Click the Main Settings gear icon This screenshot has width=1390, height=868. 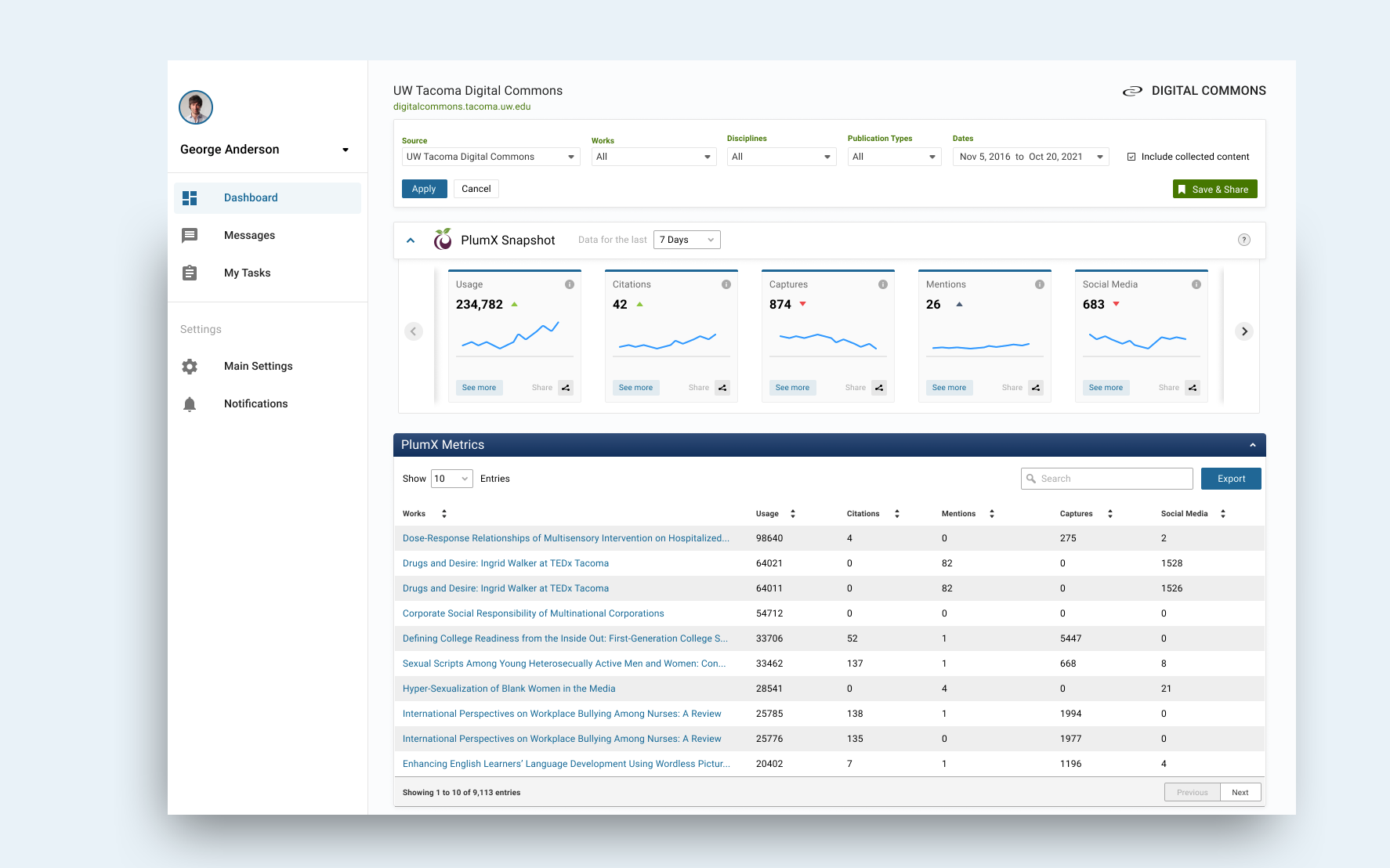(190, 367)
